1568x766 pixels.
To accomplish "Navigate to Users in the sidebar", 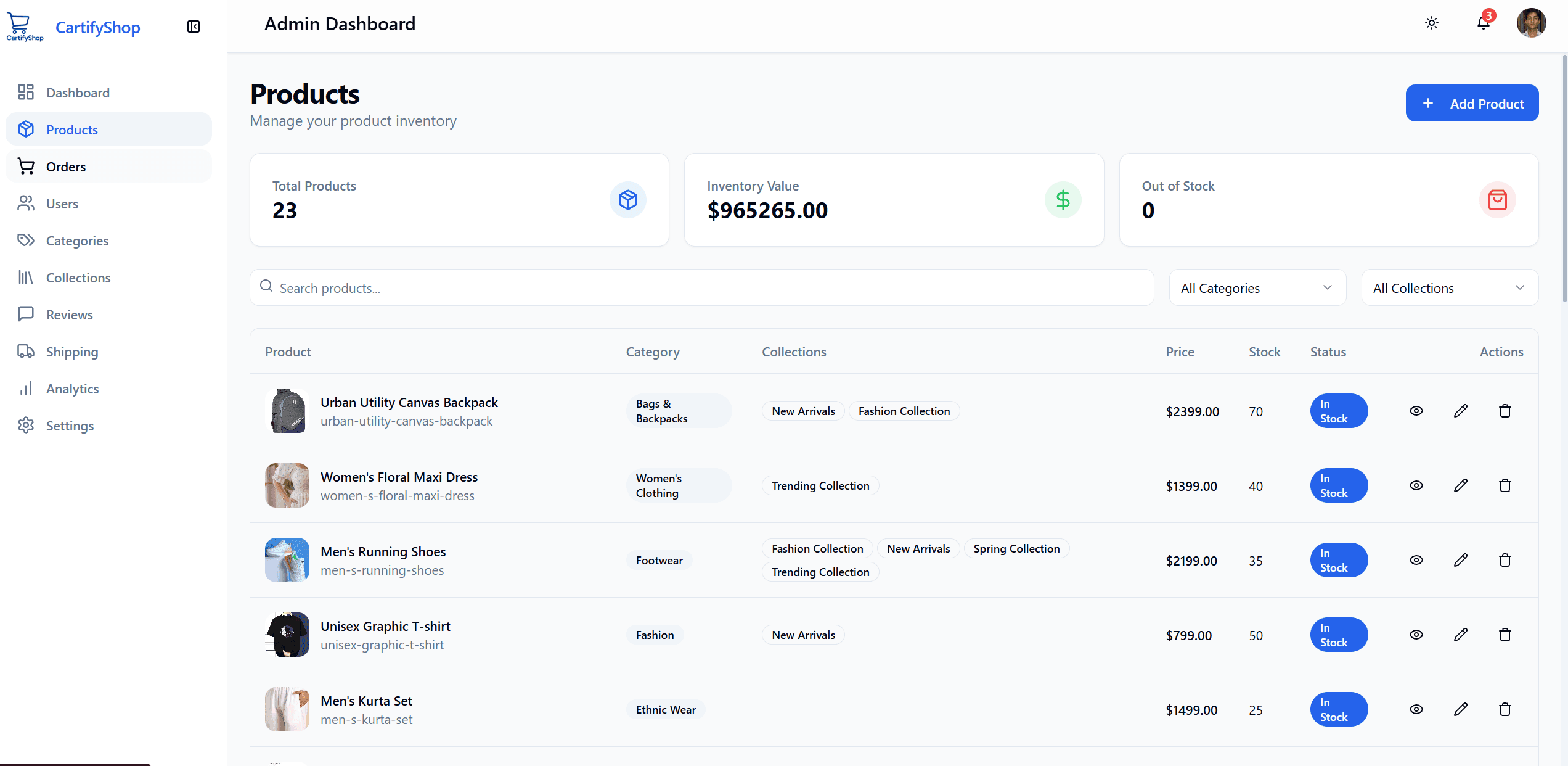I will click(108, 204).
